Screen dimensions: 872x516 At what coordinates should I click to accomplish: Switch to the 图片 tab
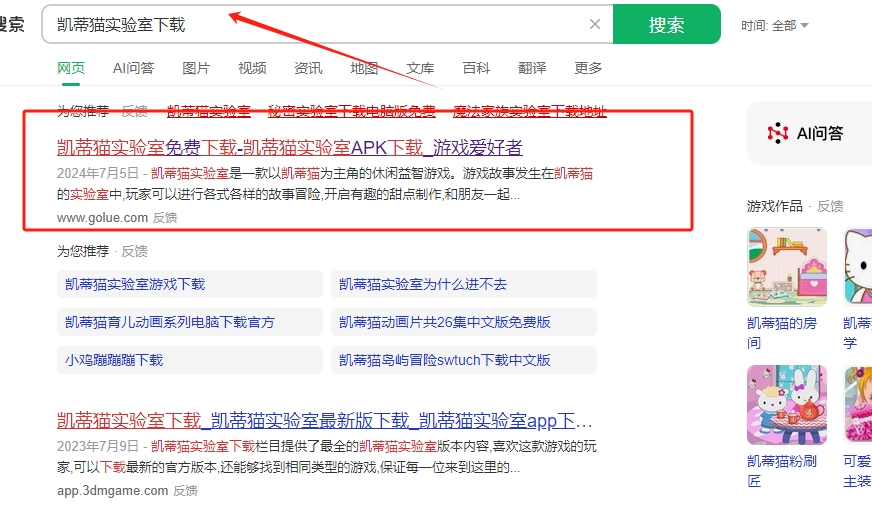click(x=196, y=68)
